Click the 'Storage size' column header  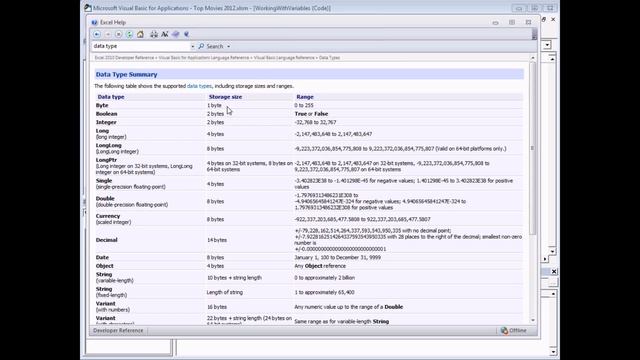tap(225, 97)
